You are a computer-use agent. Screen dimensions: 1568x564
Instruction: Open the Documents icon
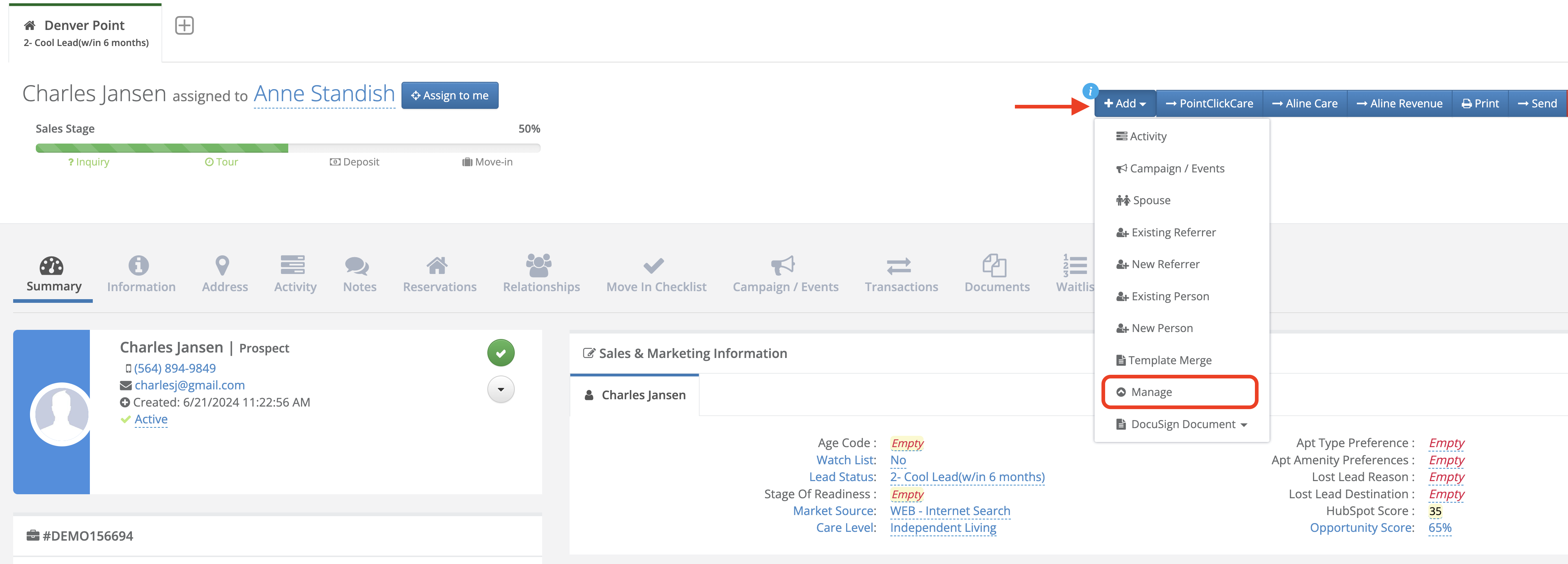pyautogui.click(x=994, y=265)
